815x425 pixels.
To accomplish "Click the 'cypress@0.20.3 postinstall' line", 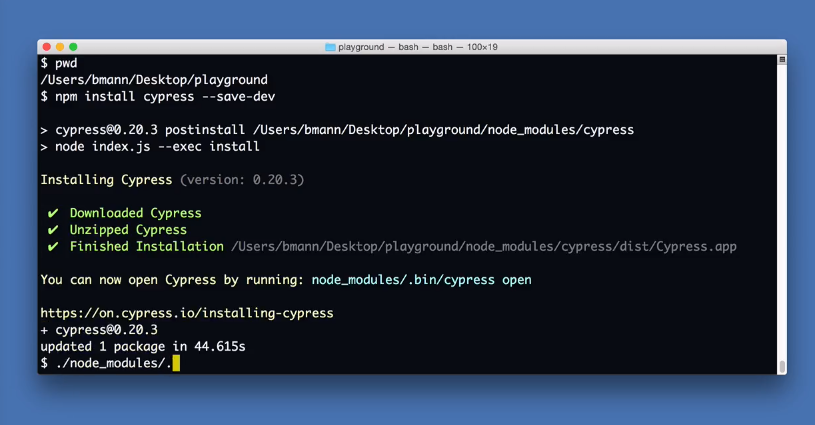I will (337, 130).
